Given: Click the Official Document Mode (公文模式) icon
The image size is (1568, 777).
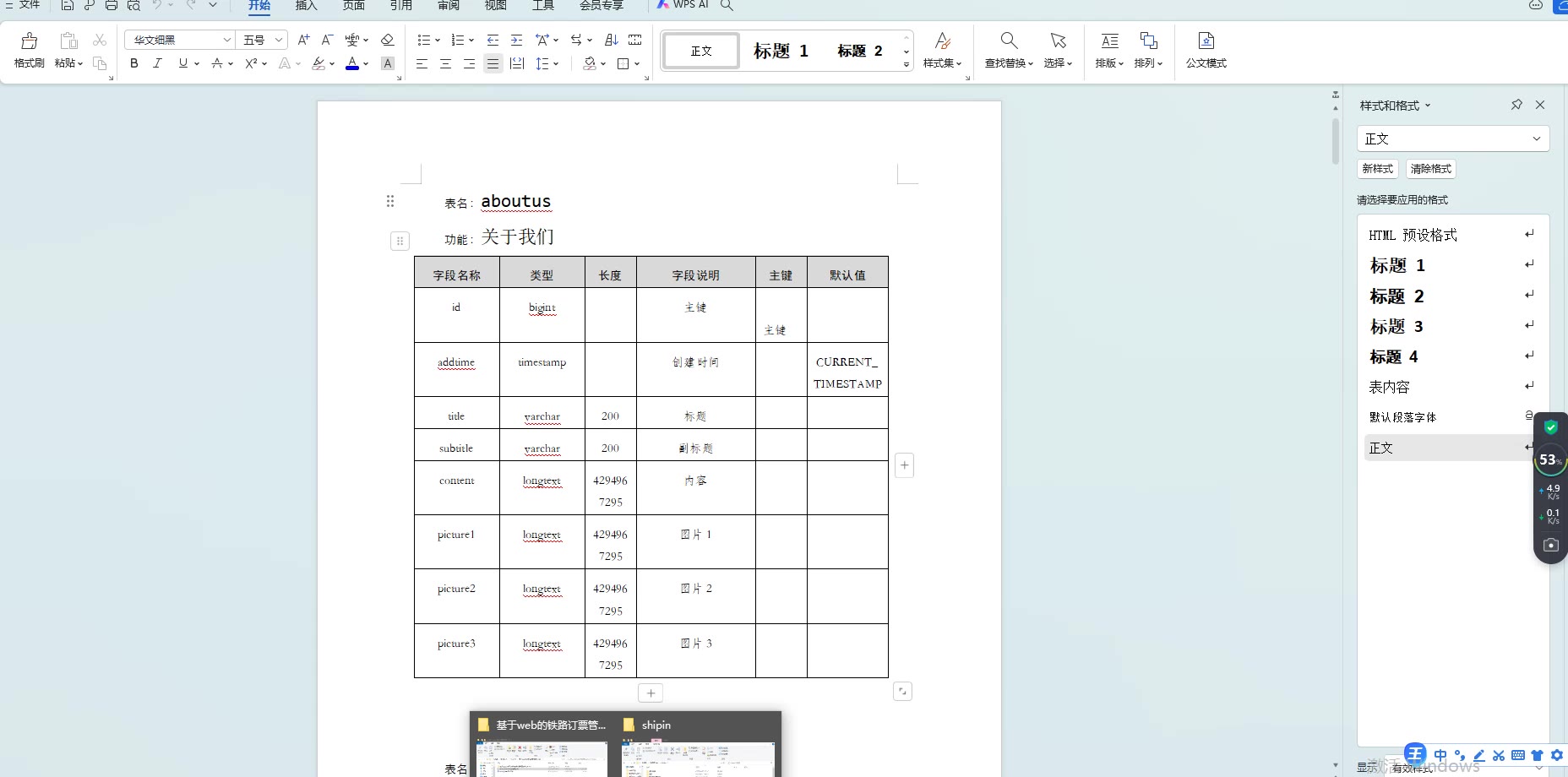Looking at the screenshot, I should [x=1206, y=50].
